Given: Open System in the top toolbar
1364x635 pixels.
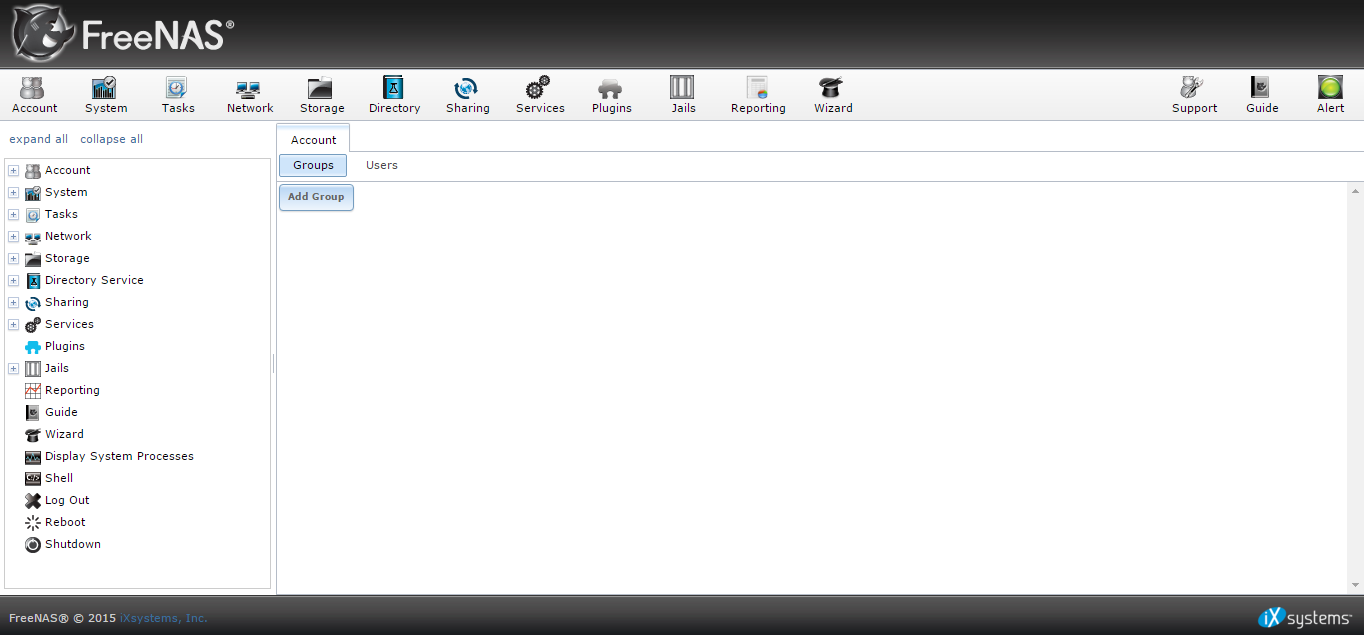Looking at the screenshot, I should pos(106,96).
